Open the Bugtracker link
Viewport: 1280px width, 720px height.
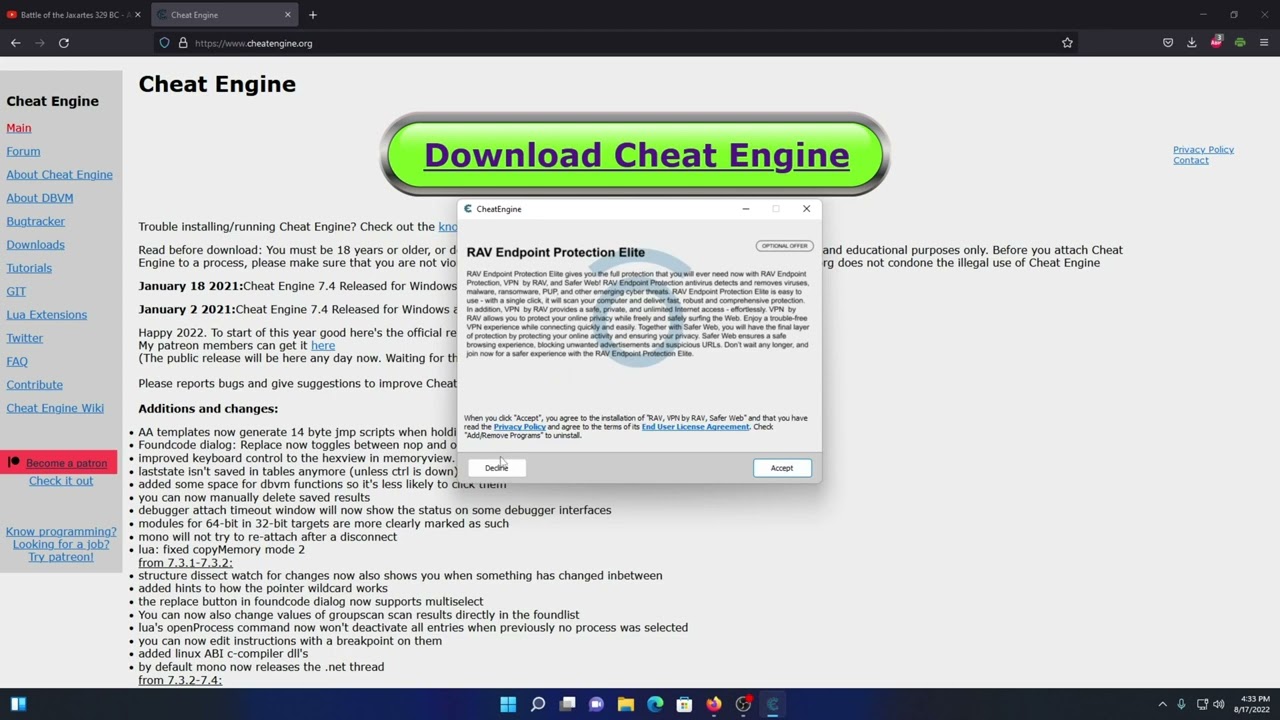(35, 221)
